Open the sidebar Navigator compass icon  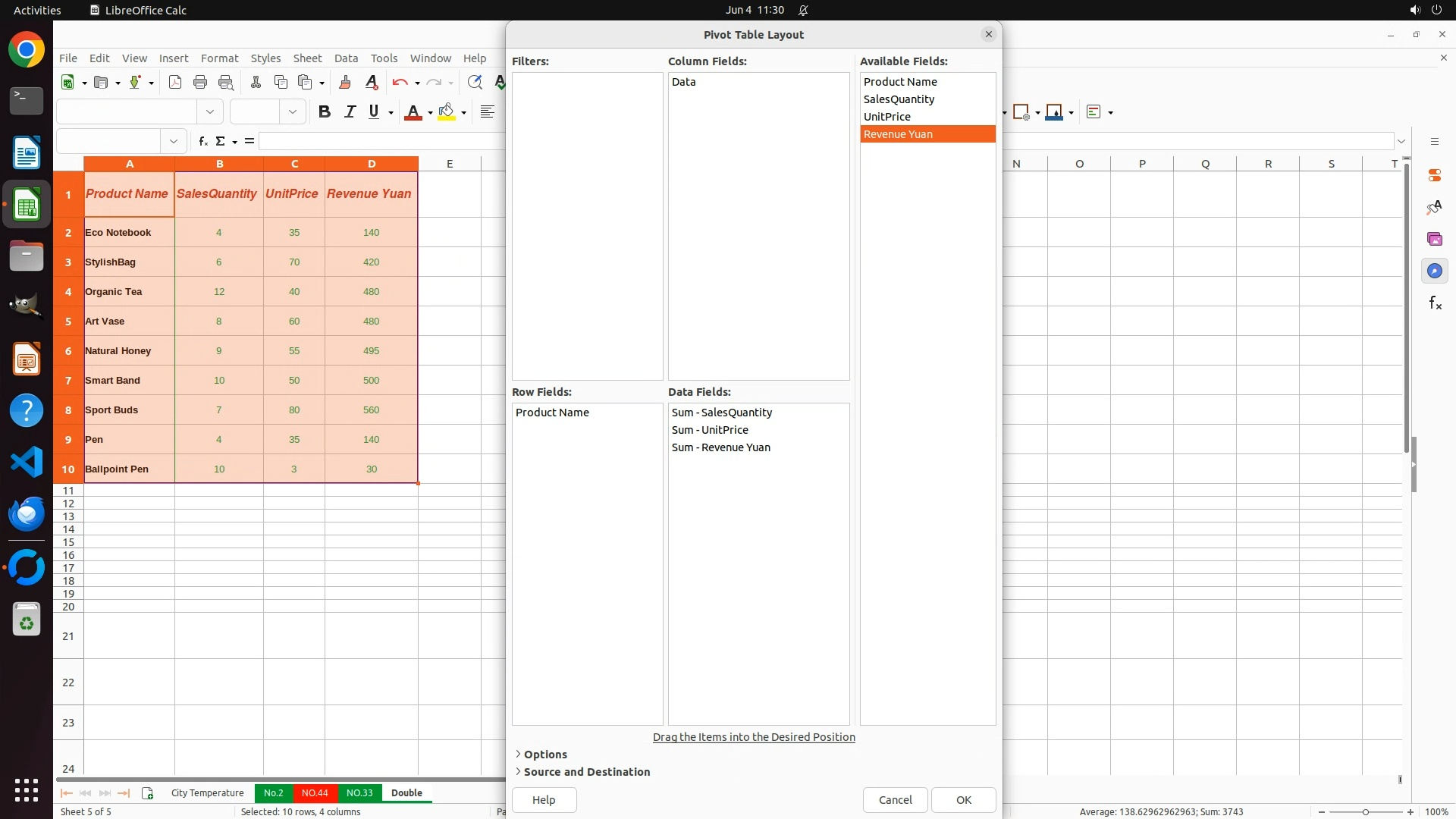[1434, 271]
